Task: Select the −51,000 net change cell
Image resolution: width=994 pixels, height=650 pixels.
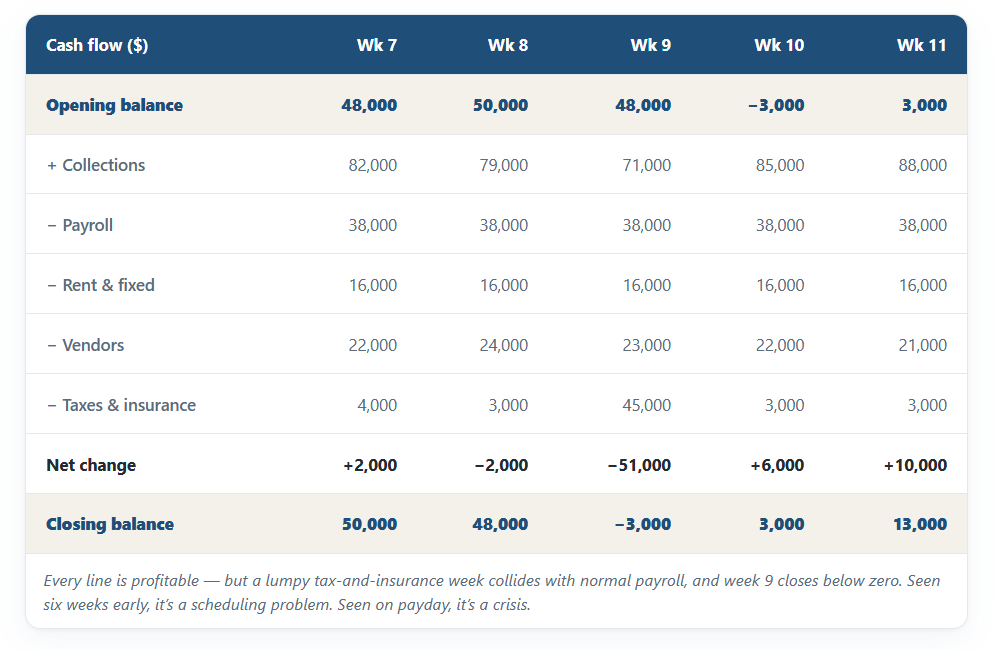Action: click(x=639, y=465)
